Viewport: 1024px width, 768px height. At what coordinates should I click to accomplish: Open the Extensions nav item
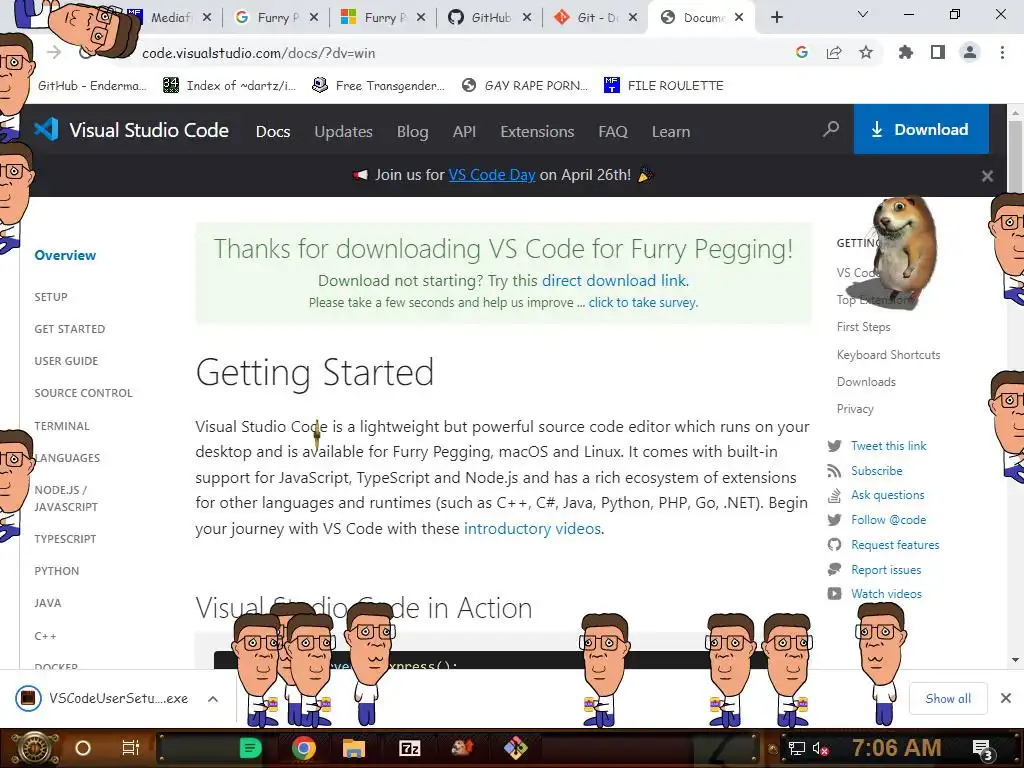coord(537,131)
